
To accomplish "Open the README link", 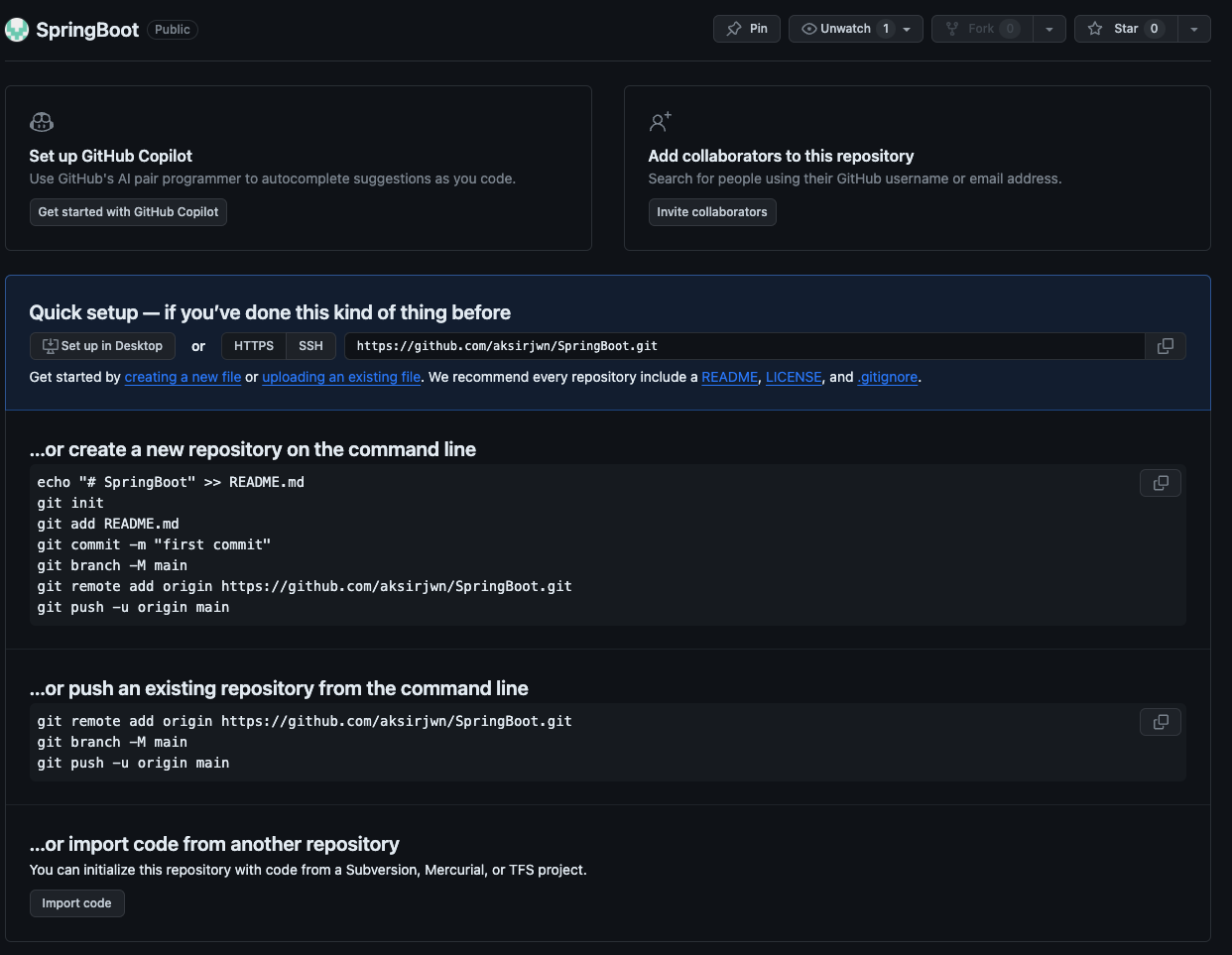I will click(730, 377).
